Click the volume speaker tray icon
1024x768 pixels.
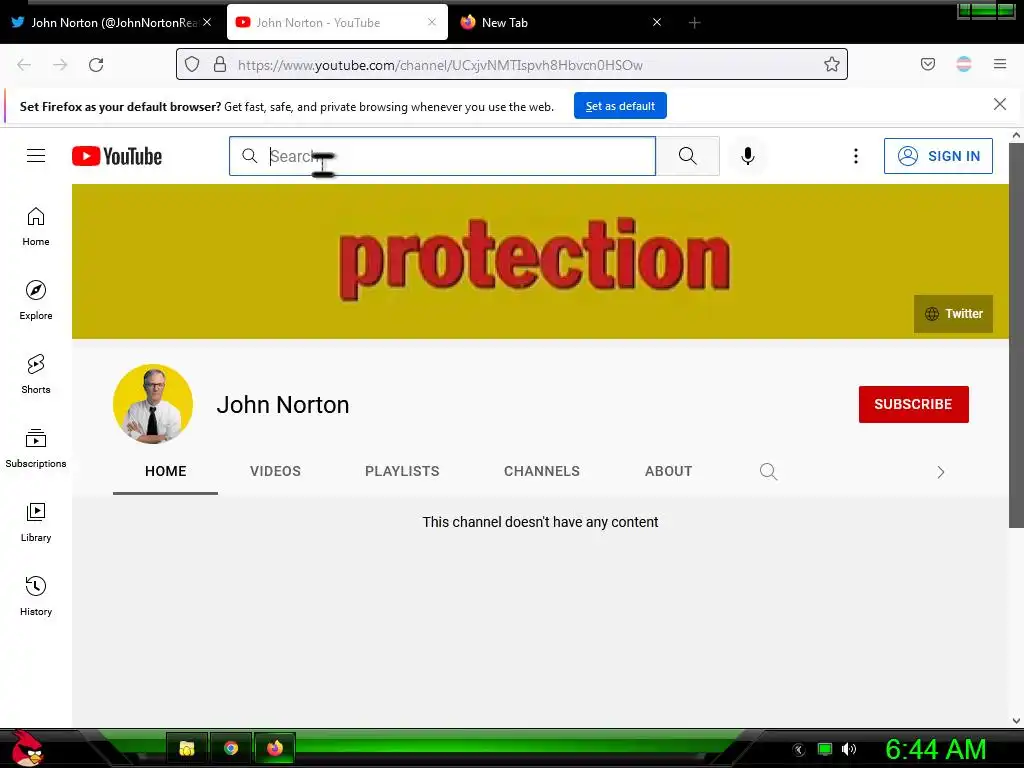848,749
